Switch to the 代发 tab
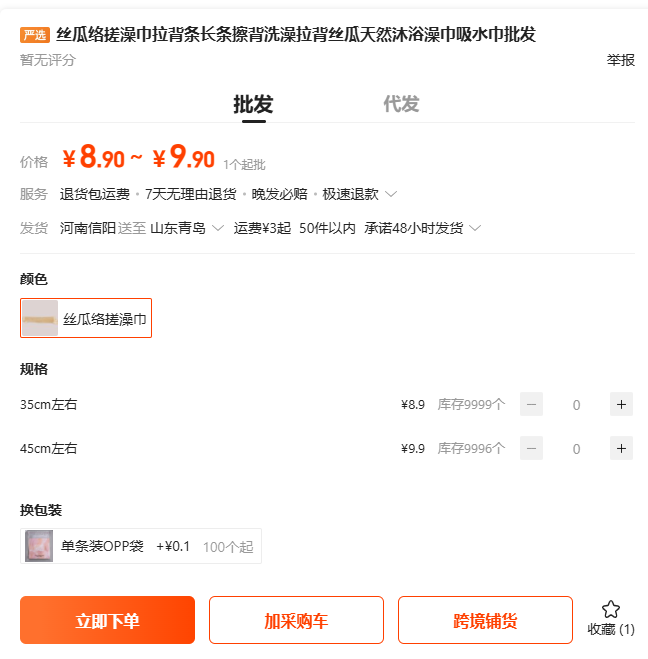The width and height of the screenshot is (648, 659). coord(401,104)
